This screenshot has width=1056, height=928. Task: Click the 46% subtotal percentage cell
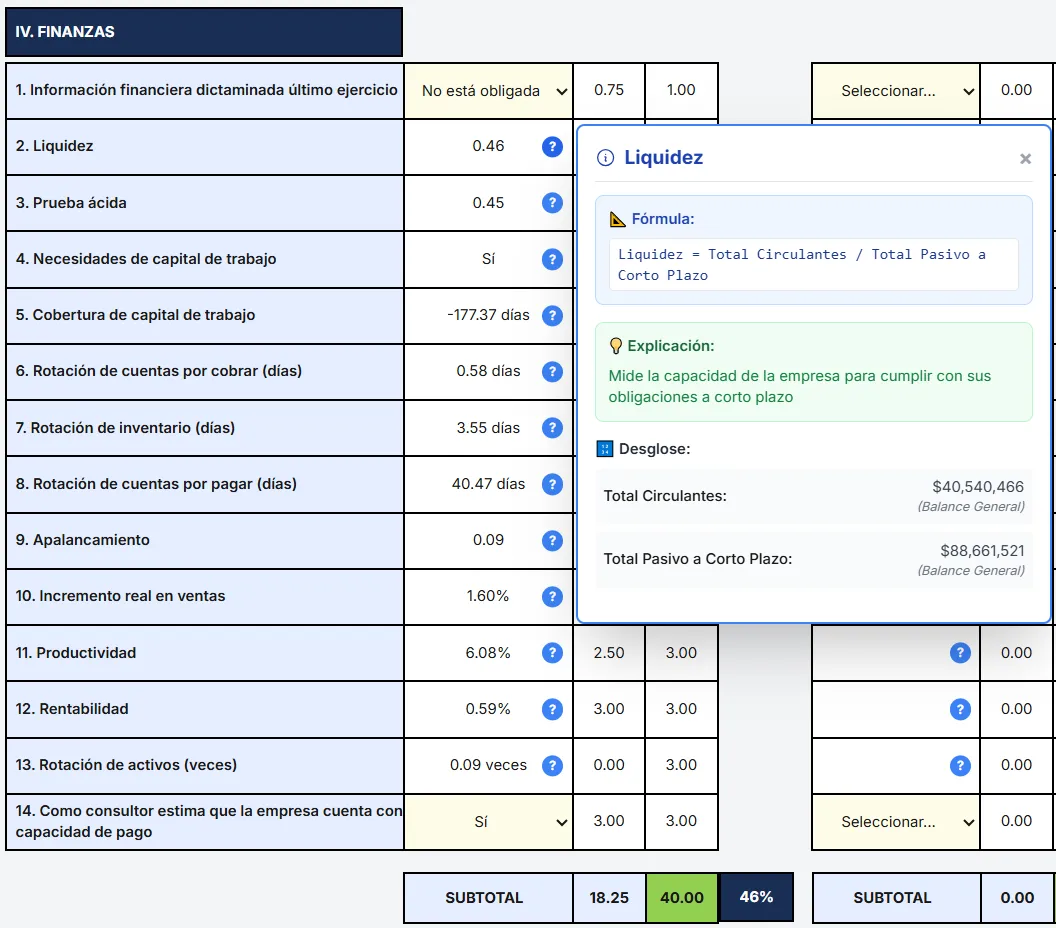(756, 898)
